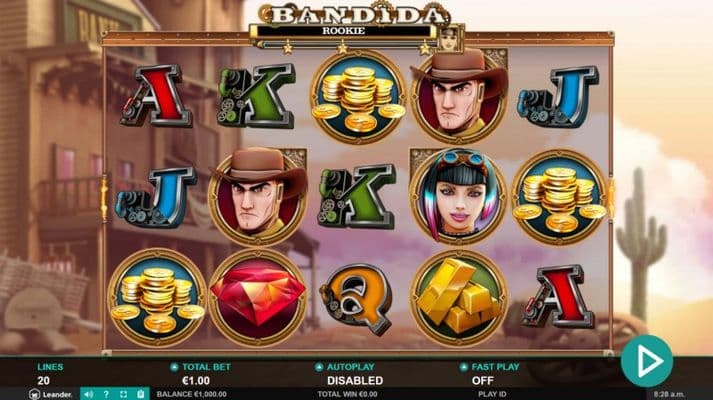The width and height of the screenshot is (713, 400).
Task: Start a spin with the teal play button
Action: point(647,361)
